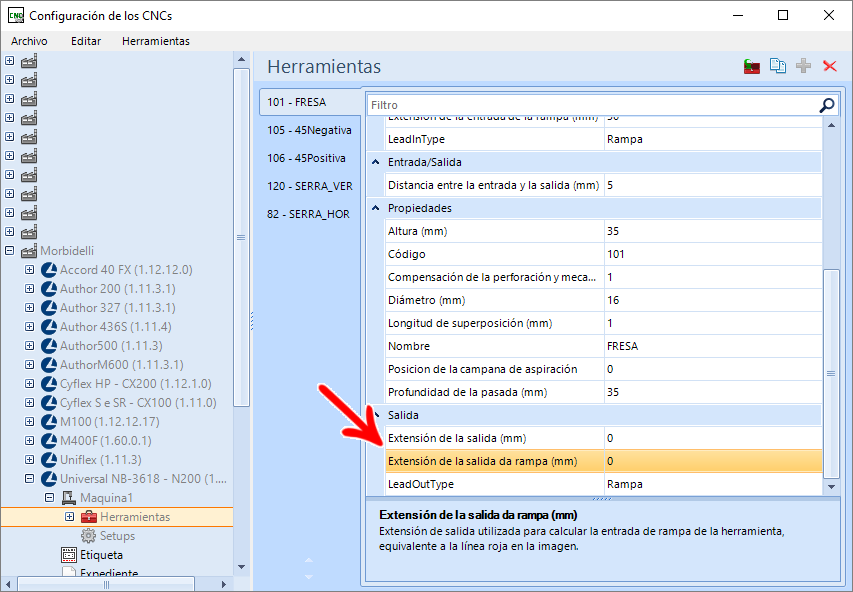The width and height of the screenshot is (853, 592).
Task: Select the Código property row
Action: 604,254
